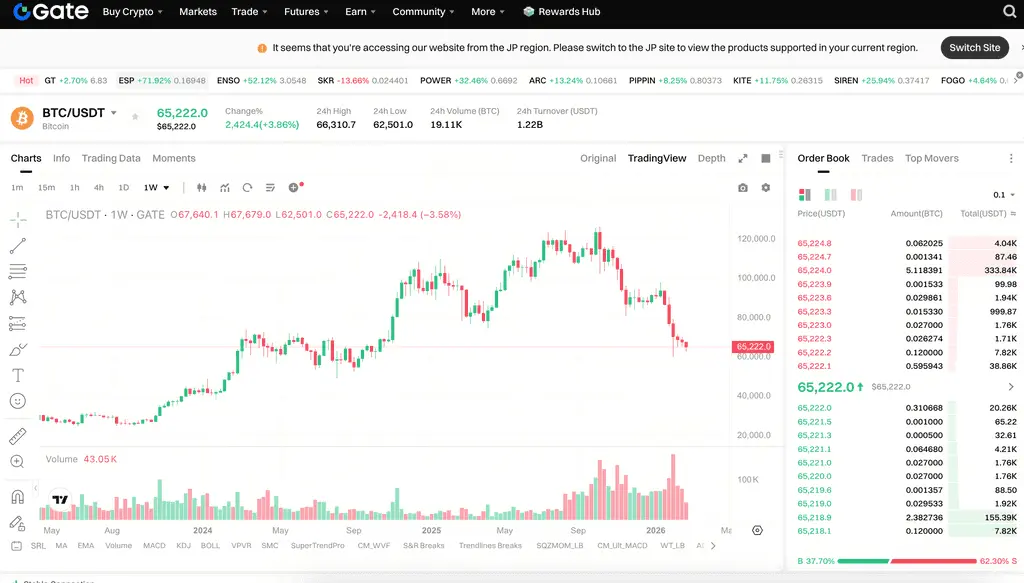The width and height of the screenshot is (1024, 583).
Task: Click the TradingView logo on chart
Action: tap(59, 499)
